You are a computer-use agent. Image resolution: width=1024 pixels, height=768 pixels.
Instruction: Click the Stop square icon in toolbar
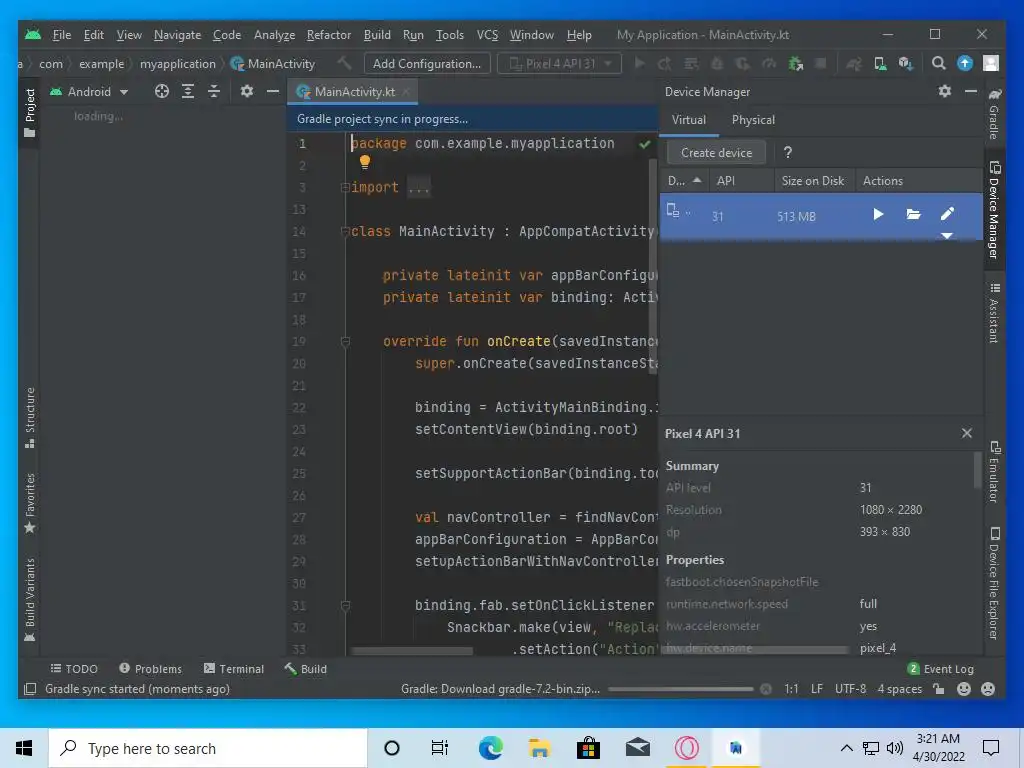[x=822, y=63]
